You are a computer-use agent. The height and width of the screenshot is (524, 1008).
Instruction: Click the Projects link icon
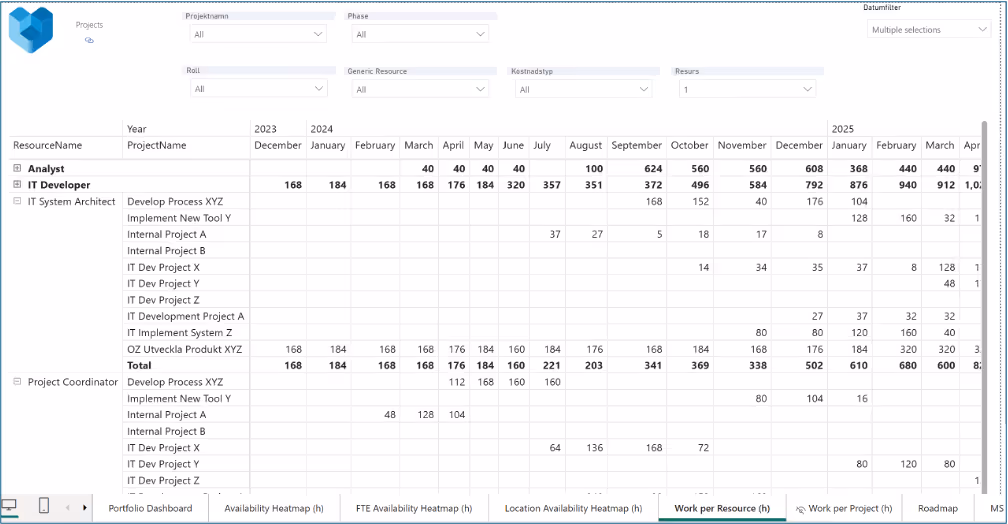[x=89, y=41]
